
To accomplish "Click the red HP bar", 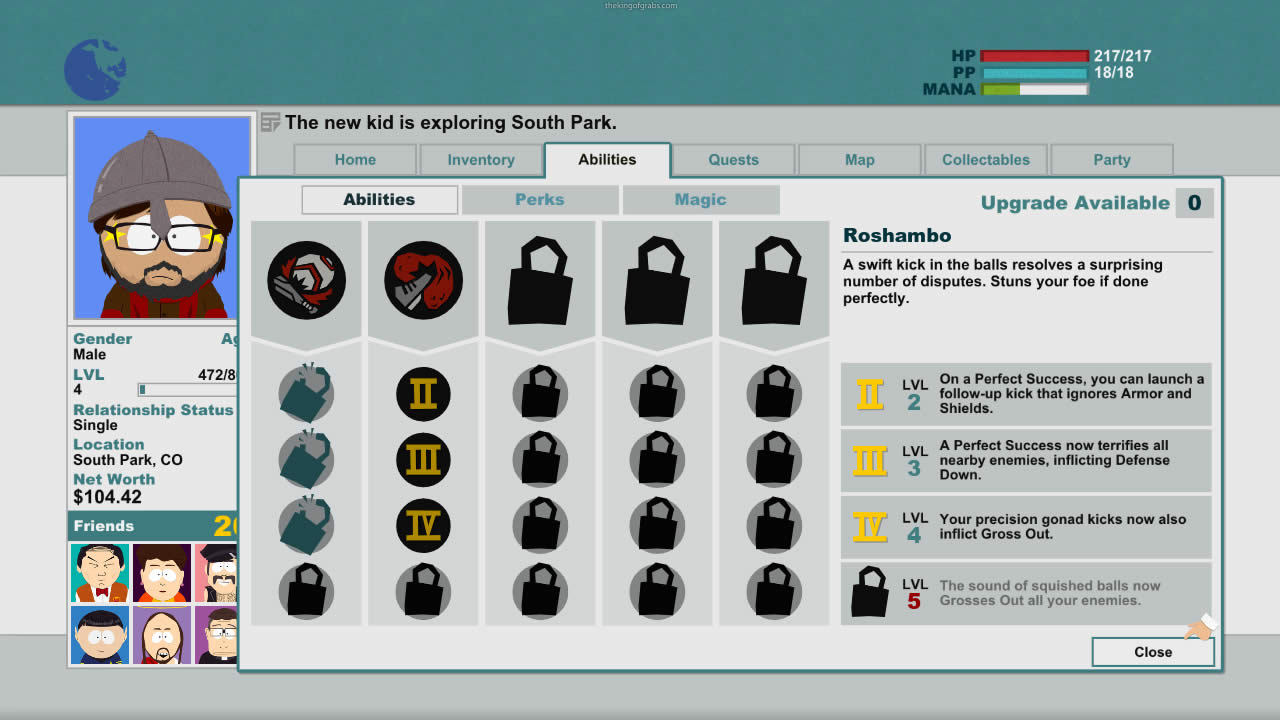I will pos(1034,57).
